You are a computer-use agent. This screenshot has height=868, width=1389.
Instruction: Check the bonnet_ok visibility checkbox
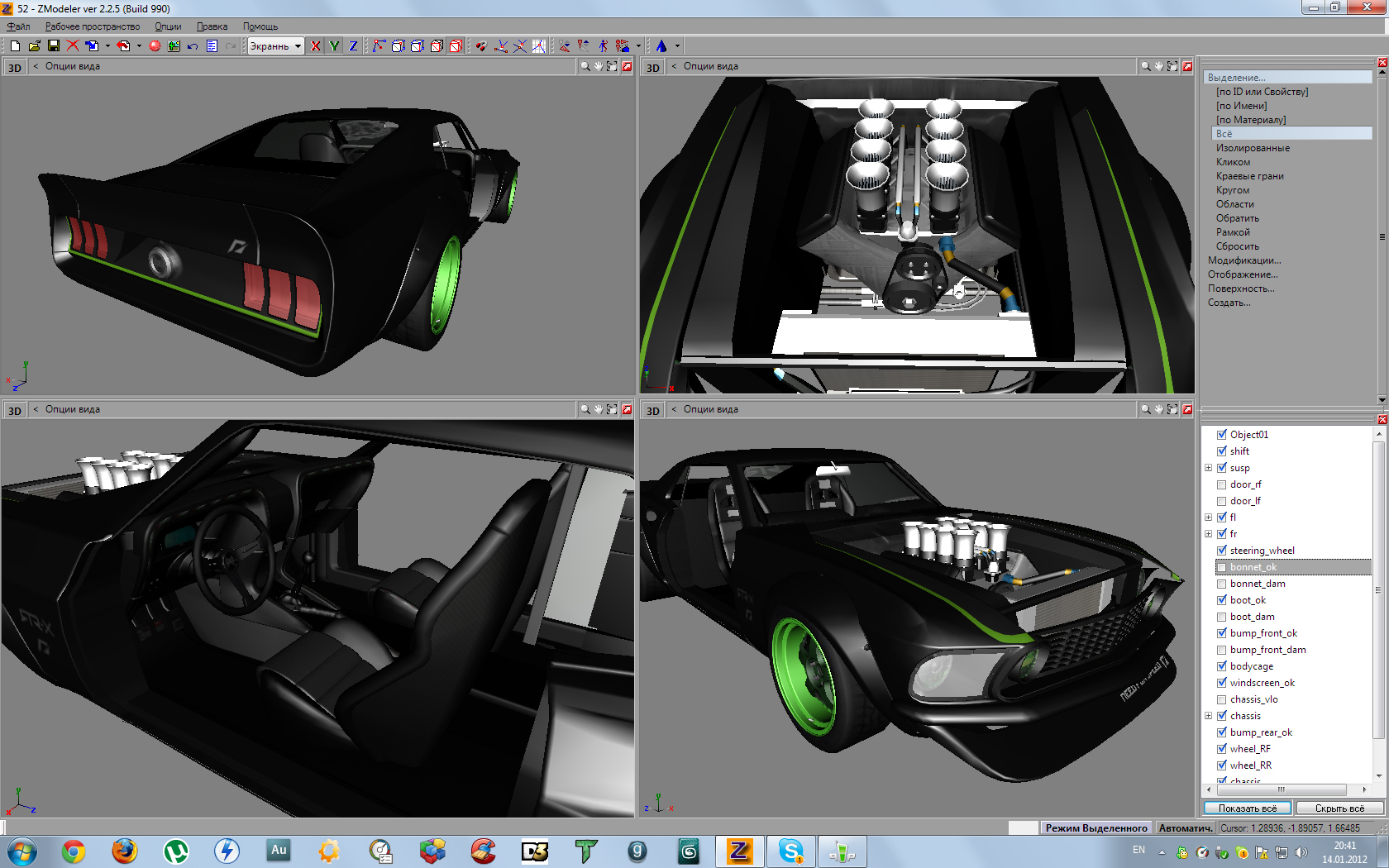[x=1221, y=567]
